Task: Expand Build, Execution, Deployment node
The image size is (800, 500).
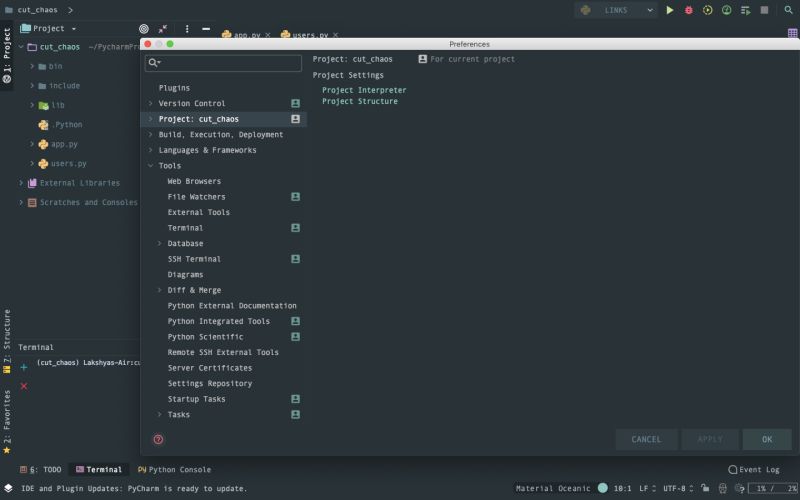Action: tap(151, 134)
